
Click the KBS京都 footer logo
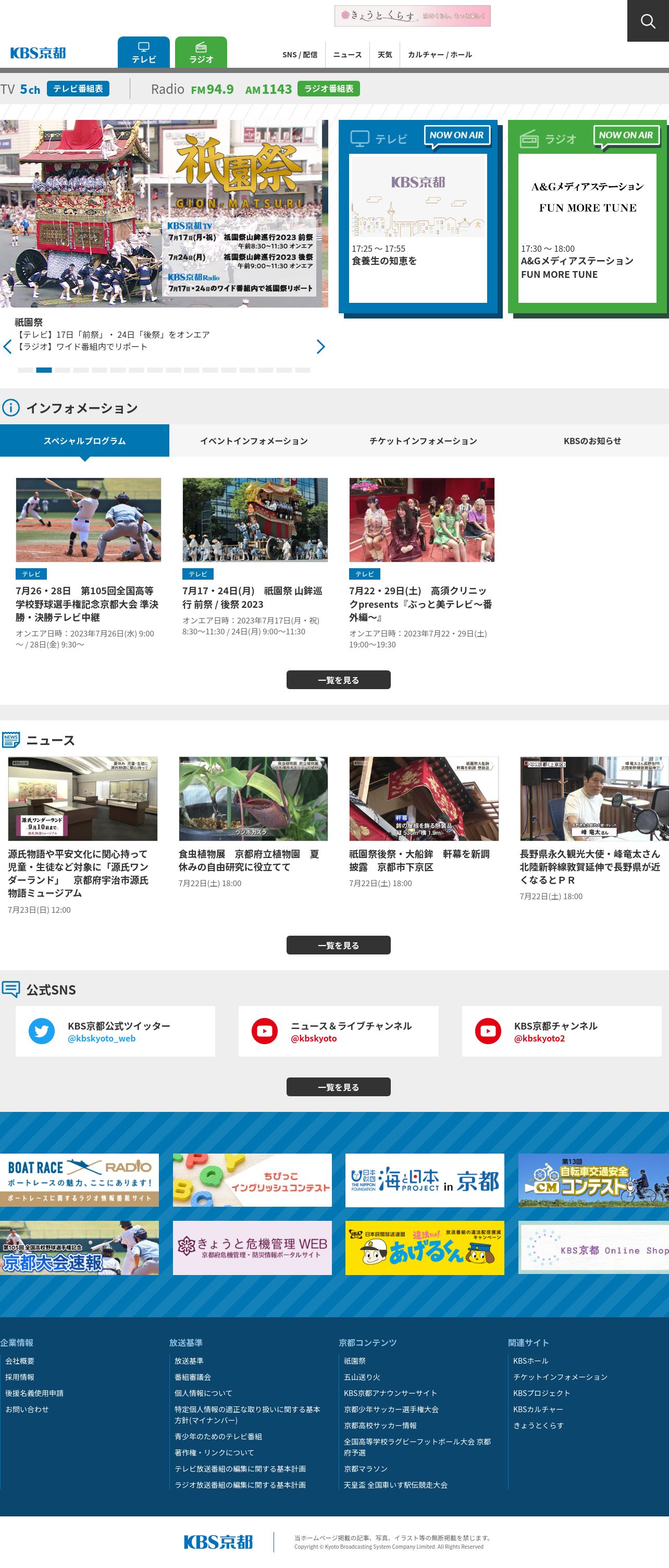click(218, 1541)
